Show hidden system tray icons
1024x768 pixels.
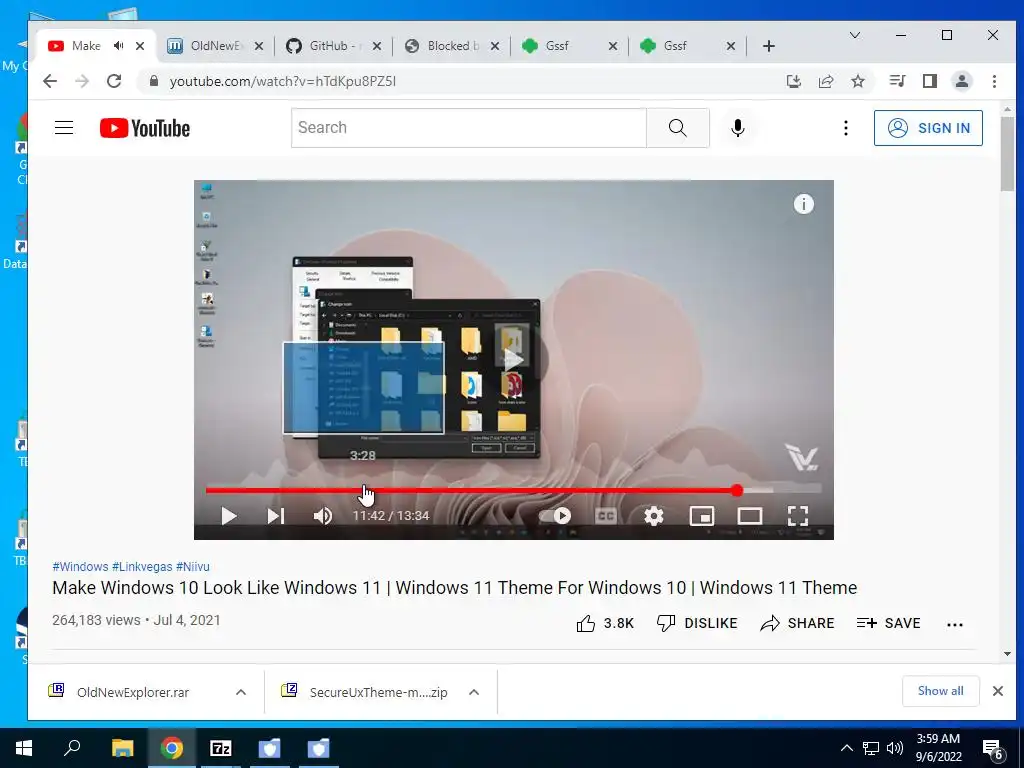click(x=846, y=748)
